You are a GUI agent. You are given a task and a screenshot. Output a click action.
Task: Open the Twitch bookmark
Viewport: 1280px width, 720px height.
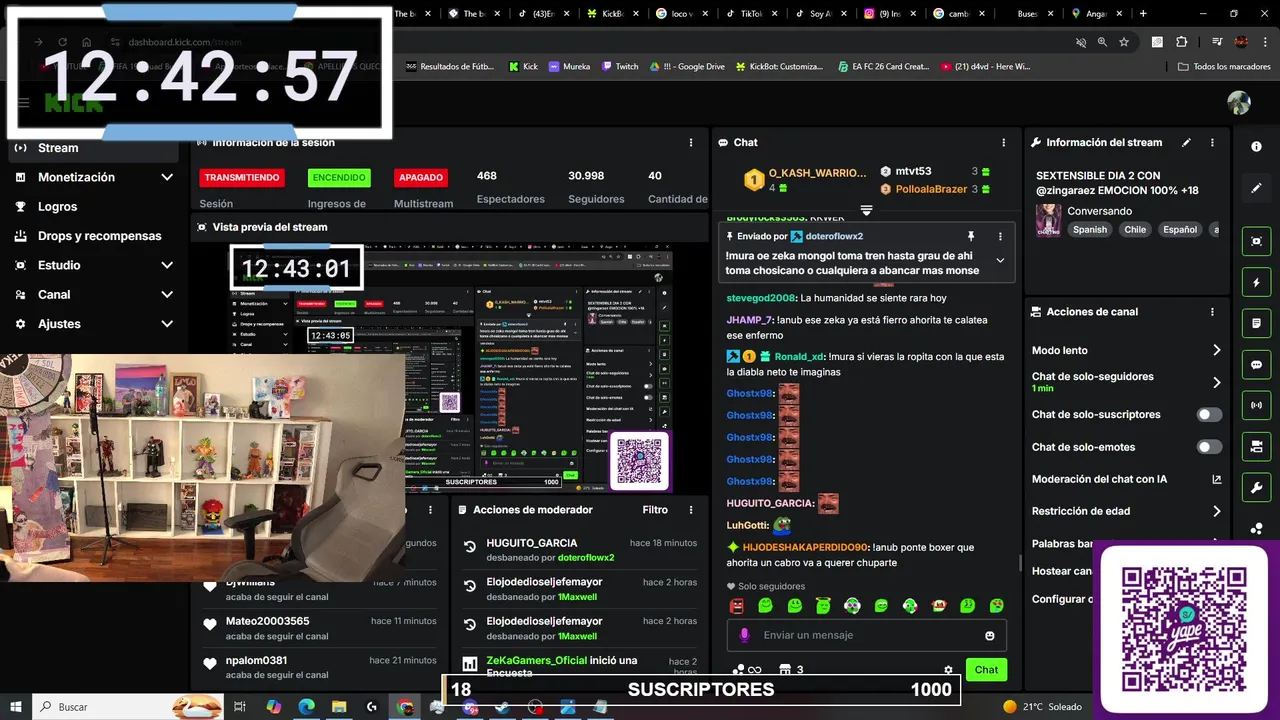620,66
